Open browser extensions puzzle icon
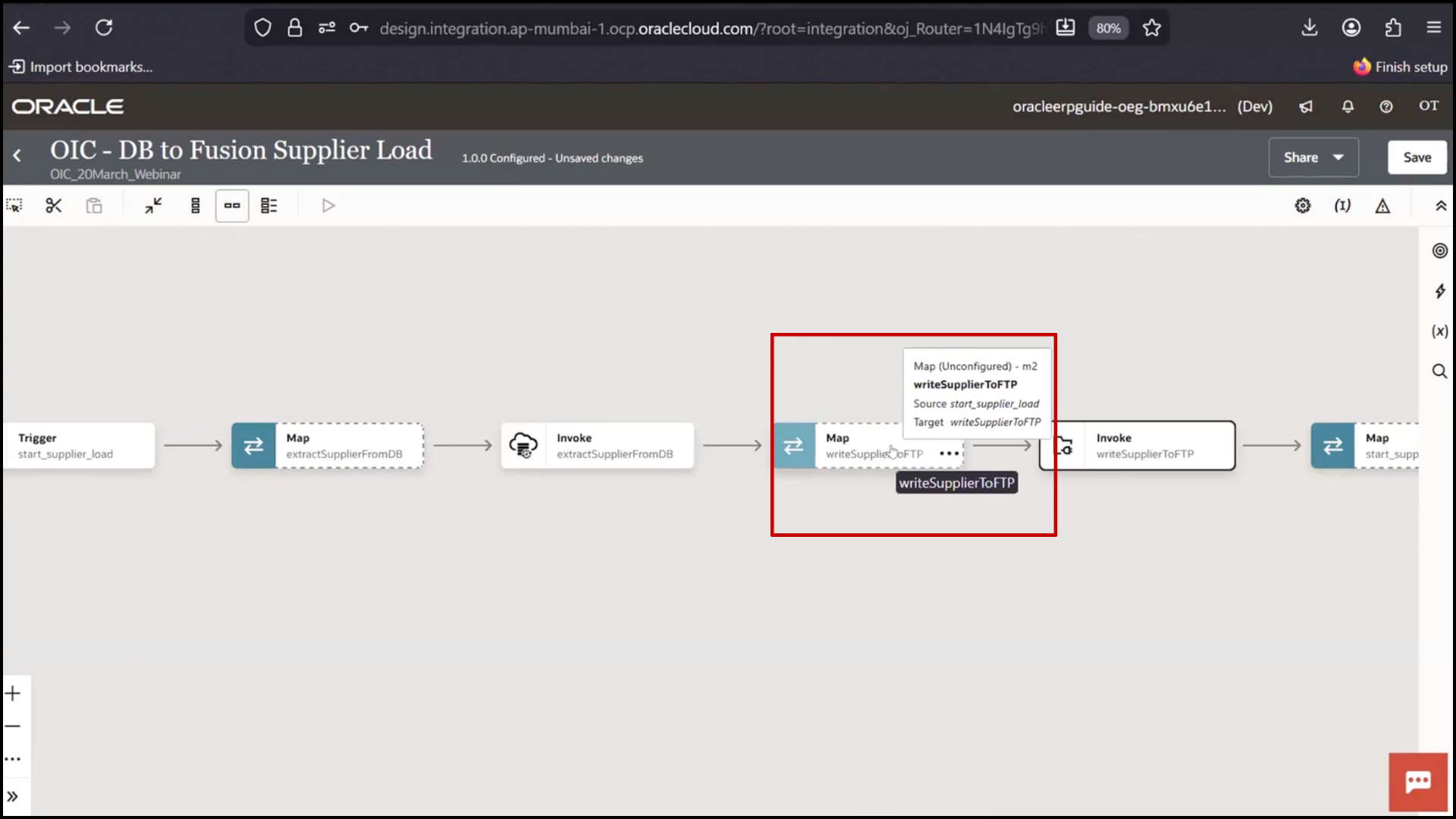This screenshot has width=1456, height=819. point(1393,28)
